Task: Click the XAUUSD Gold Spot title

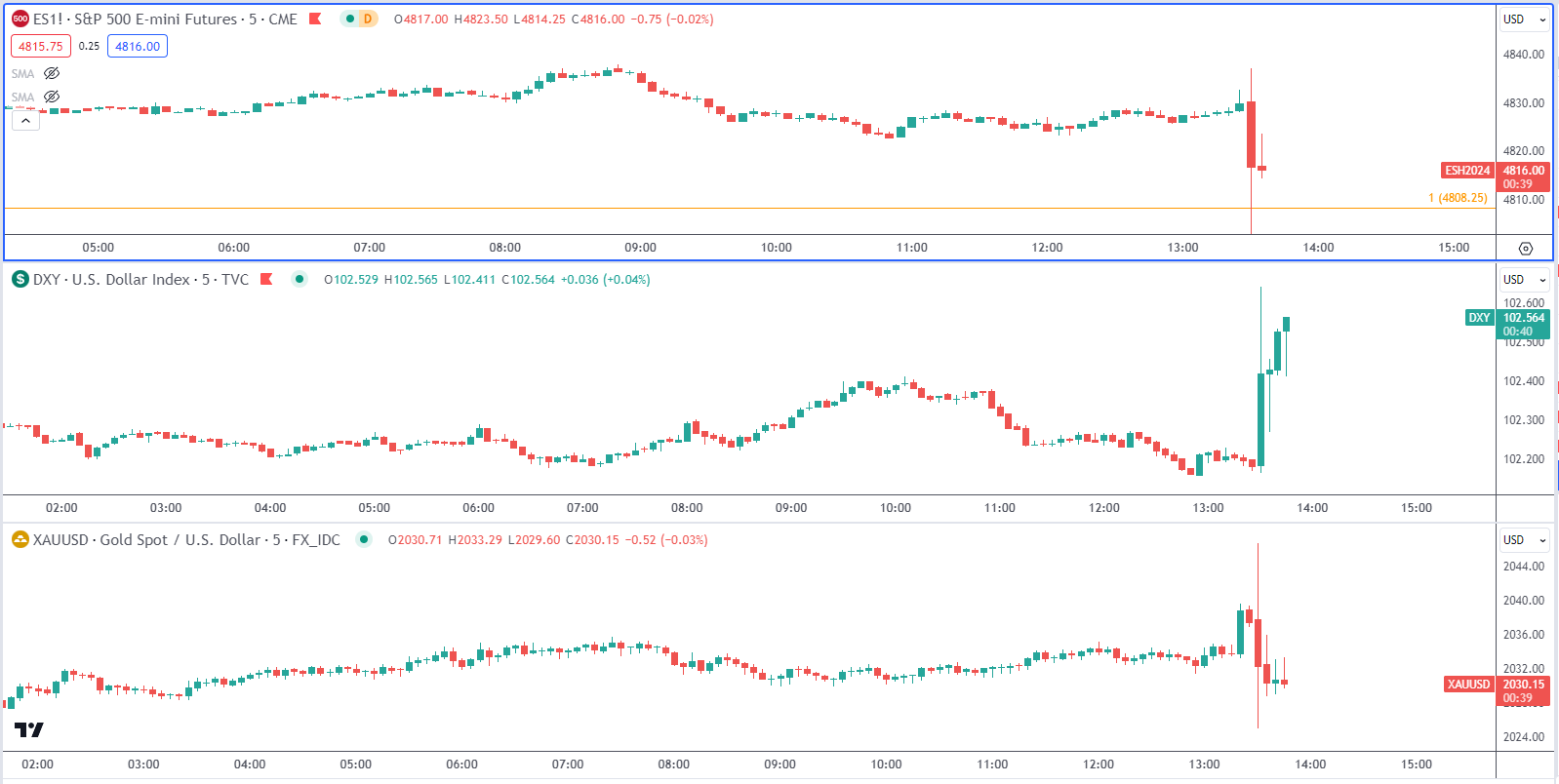Action: coord(186,539)
